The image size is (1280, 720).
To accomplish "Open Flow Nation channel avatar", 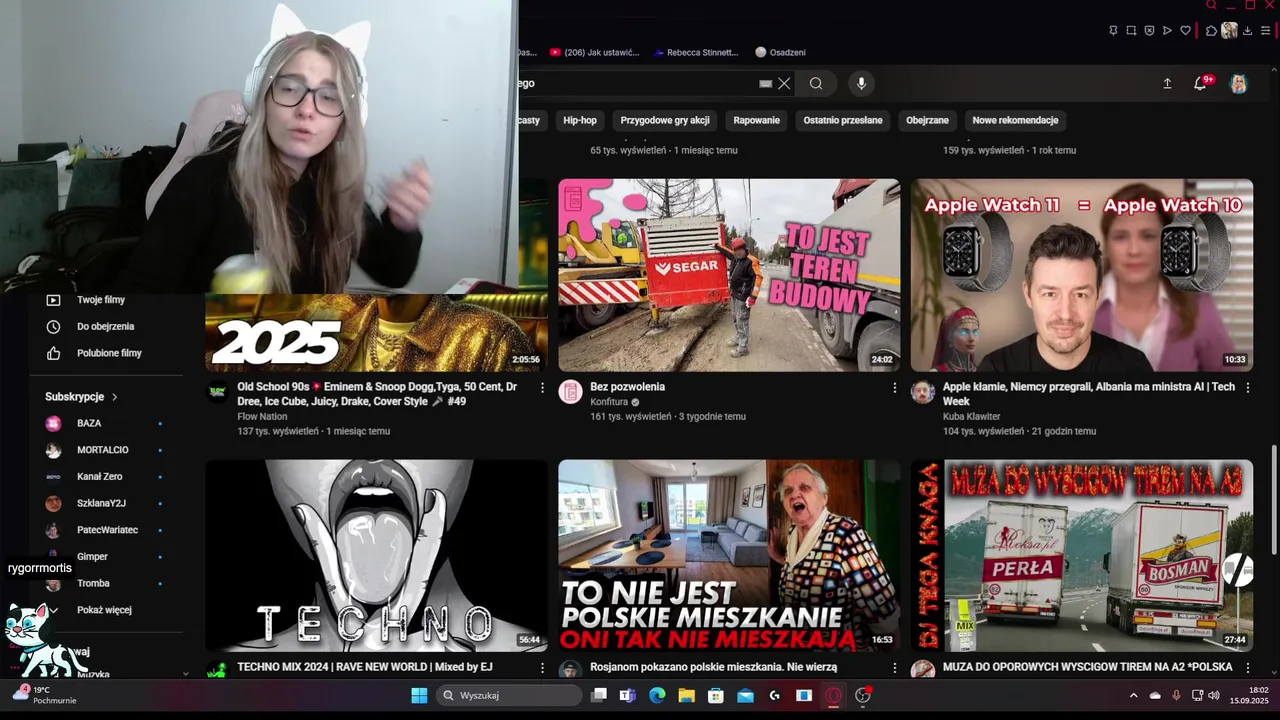I will [x=217, y=392].
